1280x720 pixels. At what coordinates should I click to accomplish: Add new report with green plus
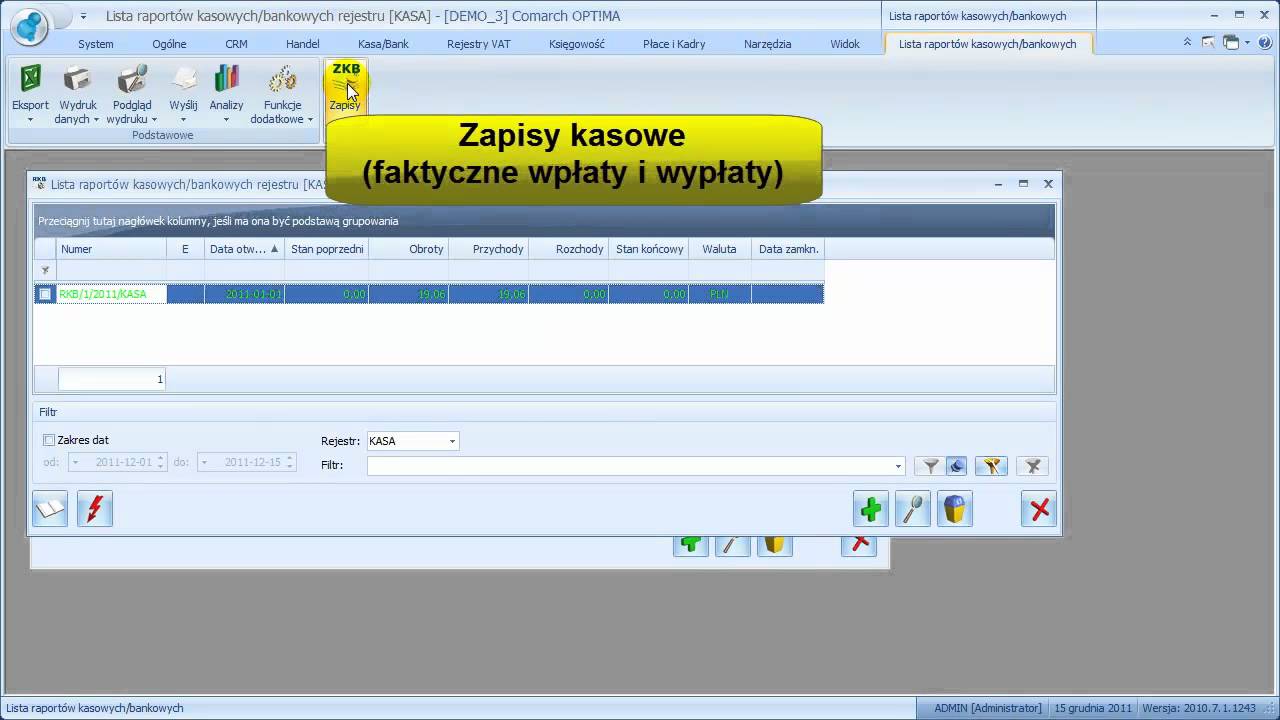point(871,509)
